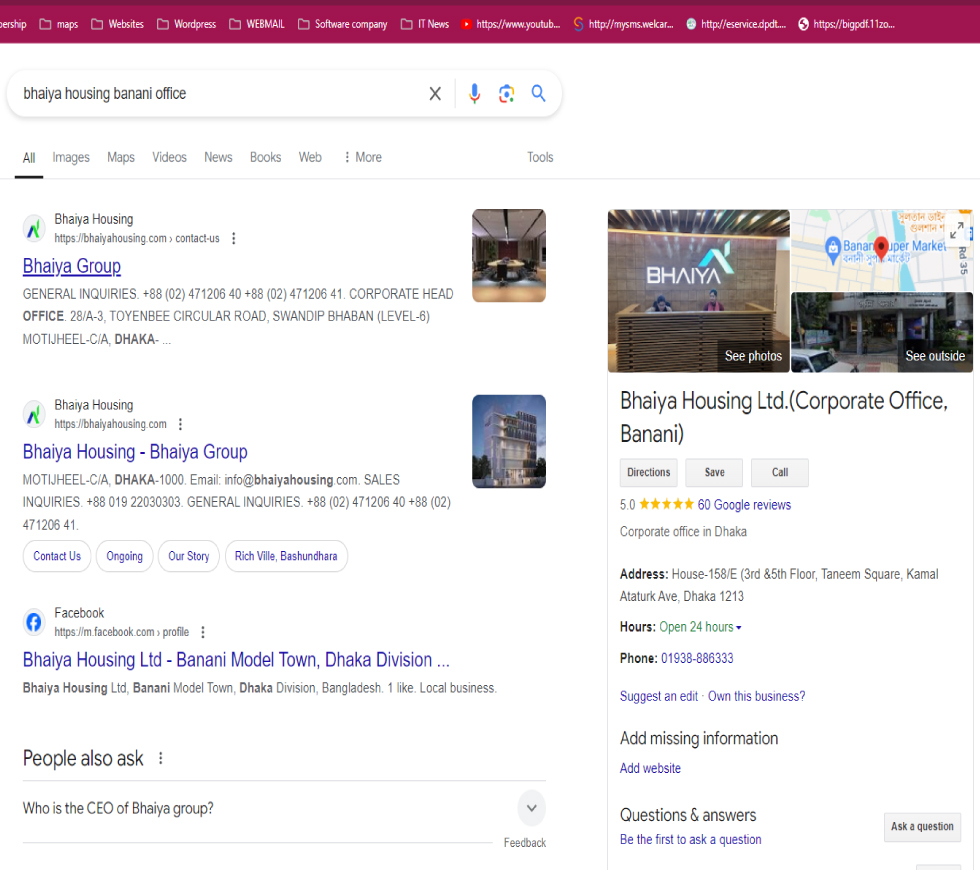Switch to the Books tab
The image size is (980, 870).
click(266, 158)
